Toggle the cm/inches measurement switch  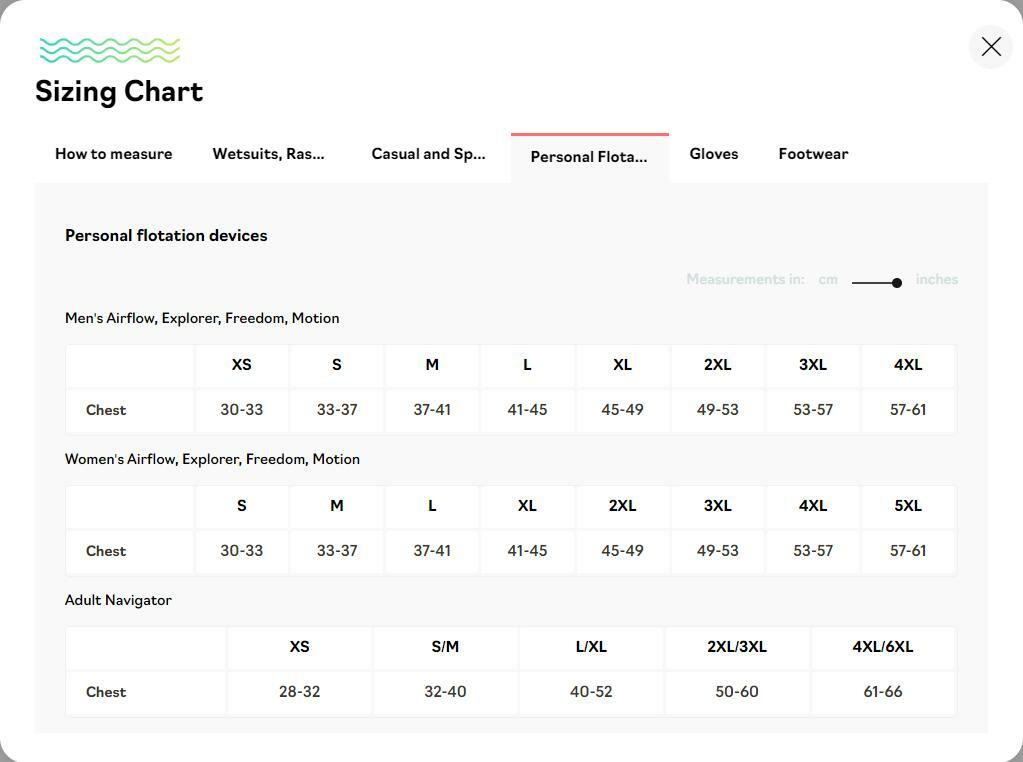877,282
